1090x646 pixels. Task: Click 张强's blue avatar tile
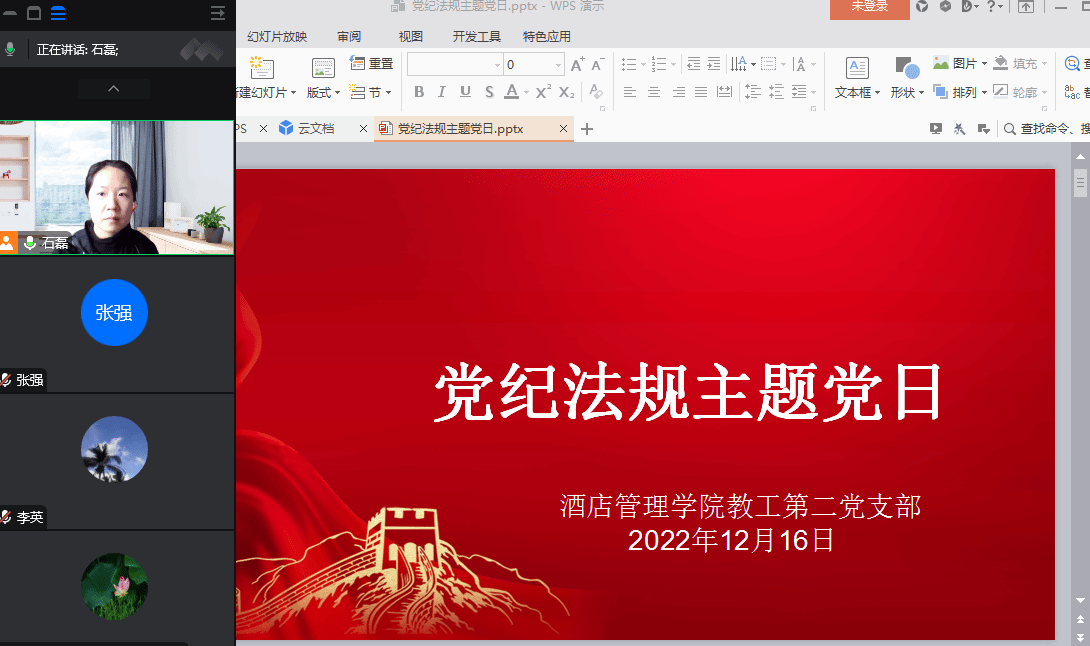(x=114, y=313)
